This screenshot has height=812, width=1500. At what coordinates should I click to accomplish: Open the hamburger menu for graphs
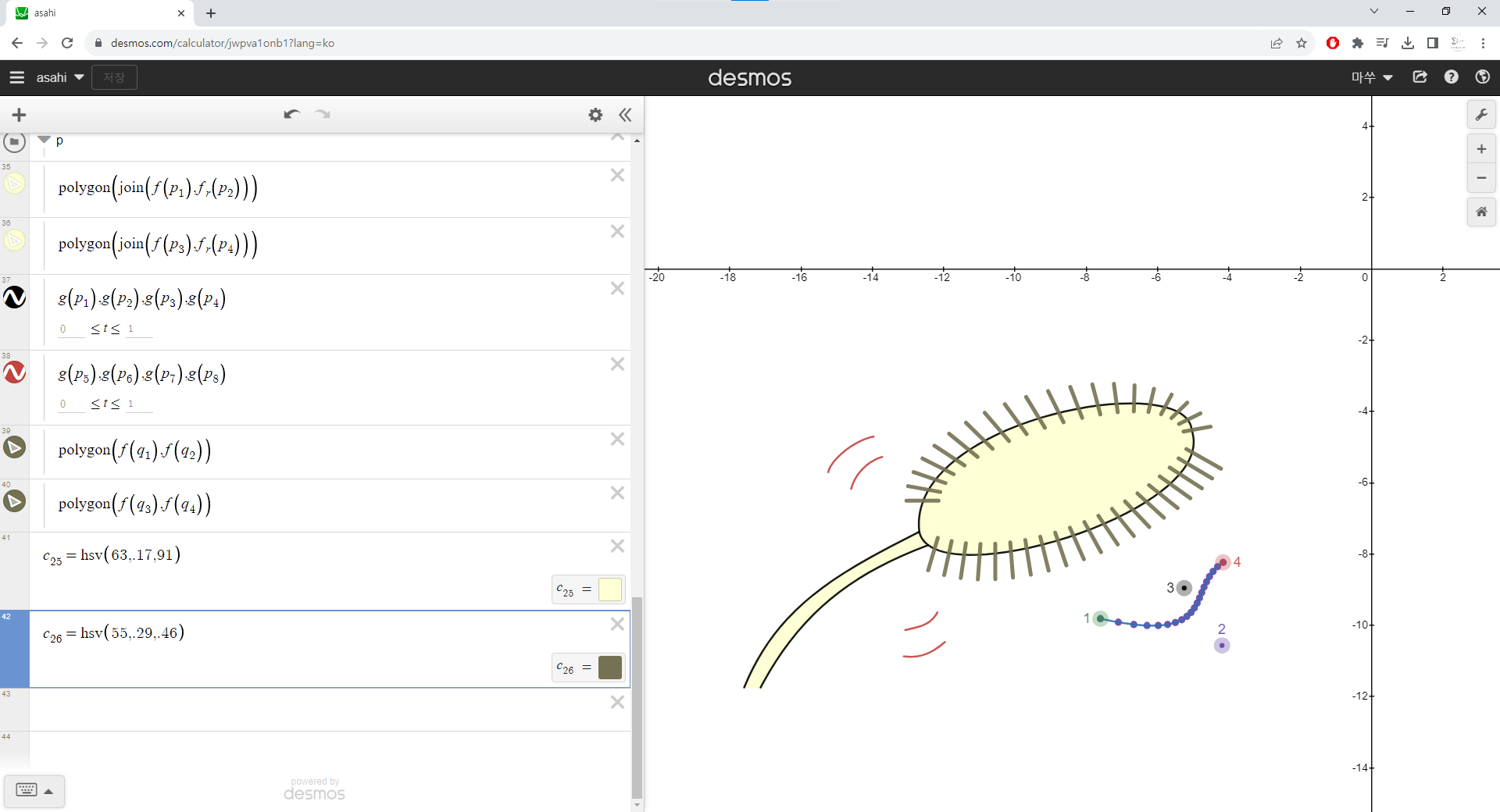point(17,77)
